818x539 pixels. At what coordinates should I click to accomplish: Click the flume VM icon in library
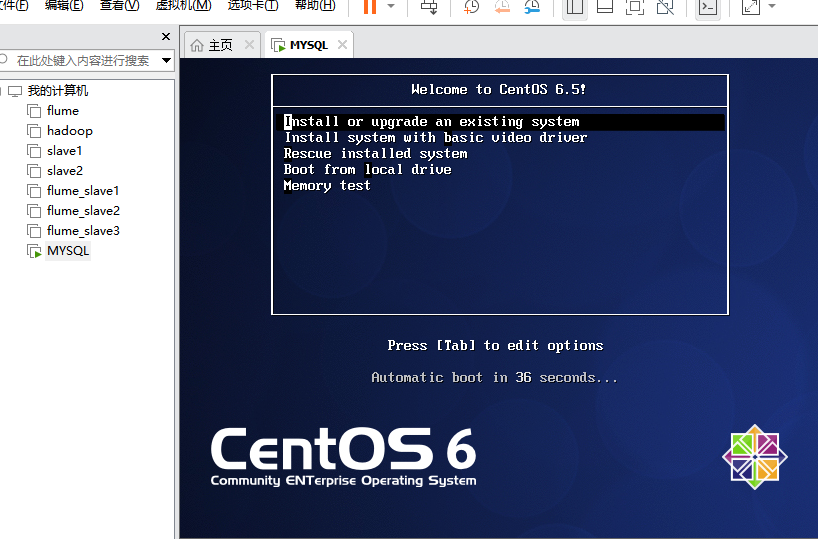(x=34, y=111)
